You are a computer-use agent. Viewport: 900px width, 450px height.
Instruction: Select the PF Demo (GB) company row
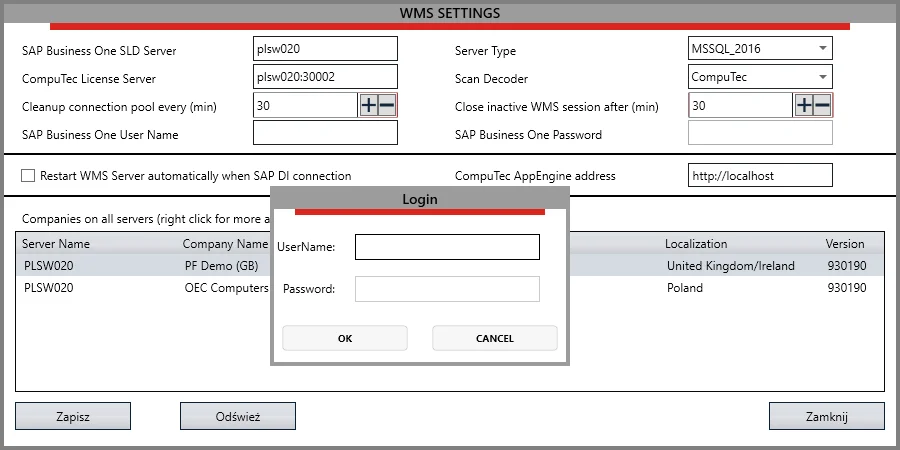[450, 266]
